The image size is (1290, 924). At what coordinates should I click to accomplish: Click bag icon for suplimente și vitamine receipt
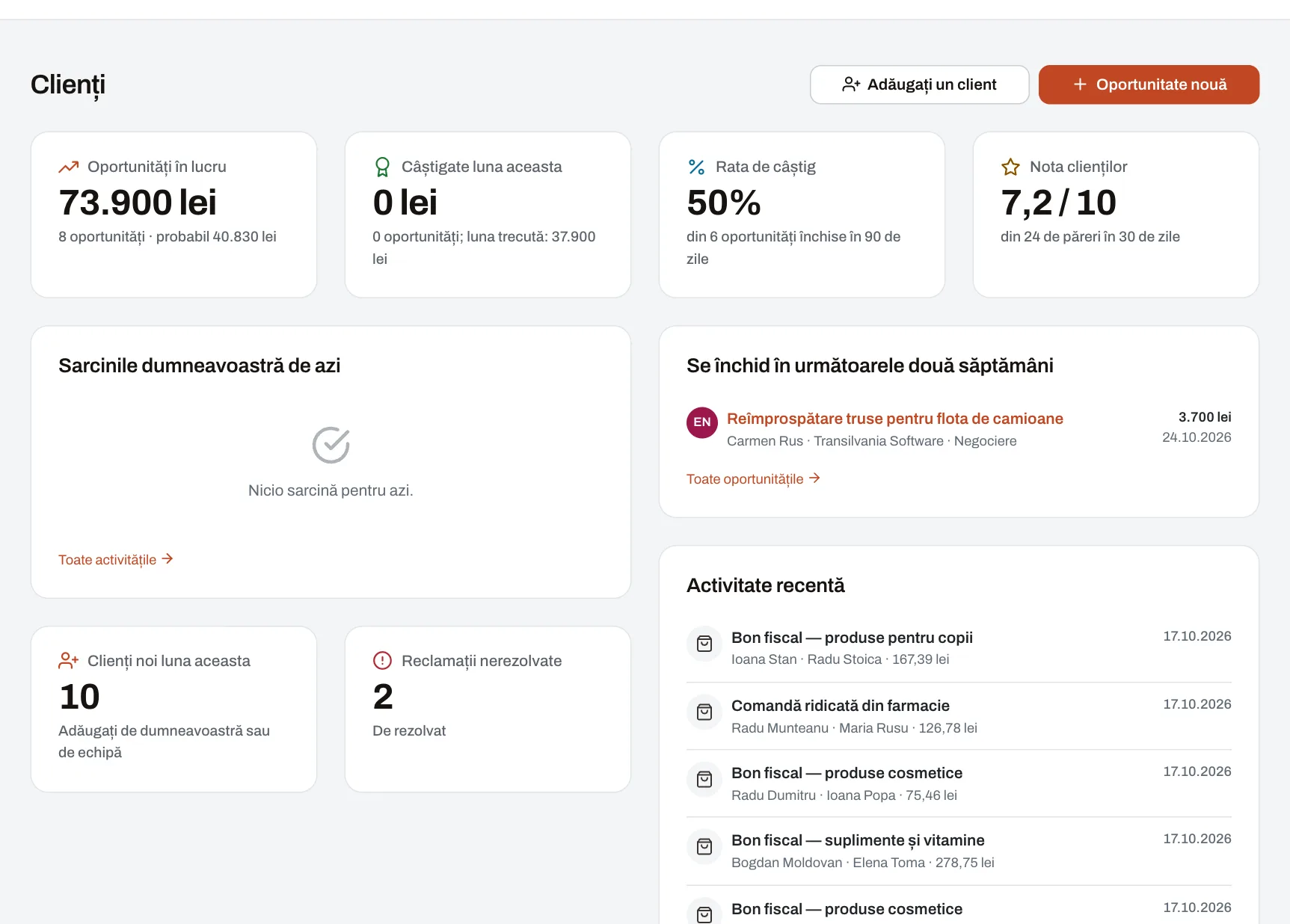704,847
